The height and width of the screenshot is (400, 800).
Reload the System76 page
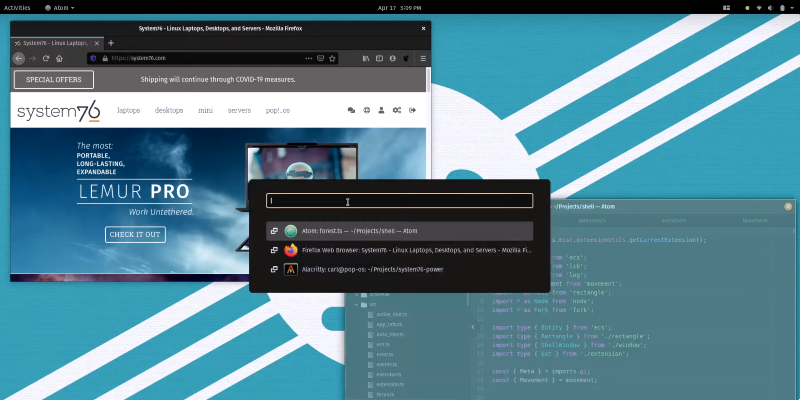click(46, 59)
